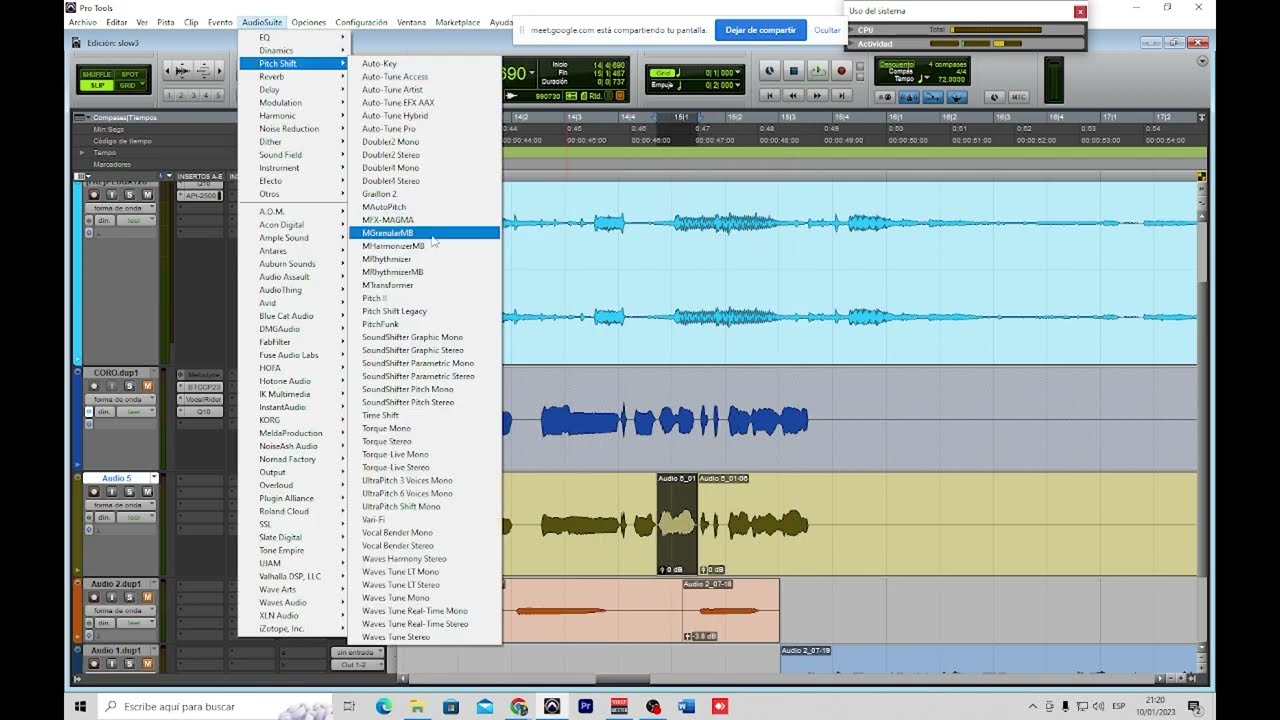Open the FabFilter plugin submenu
Viewport: 1280px width, 720px height.
point(293,342)
